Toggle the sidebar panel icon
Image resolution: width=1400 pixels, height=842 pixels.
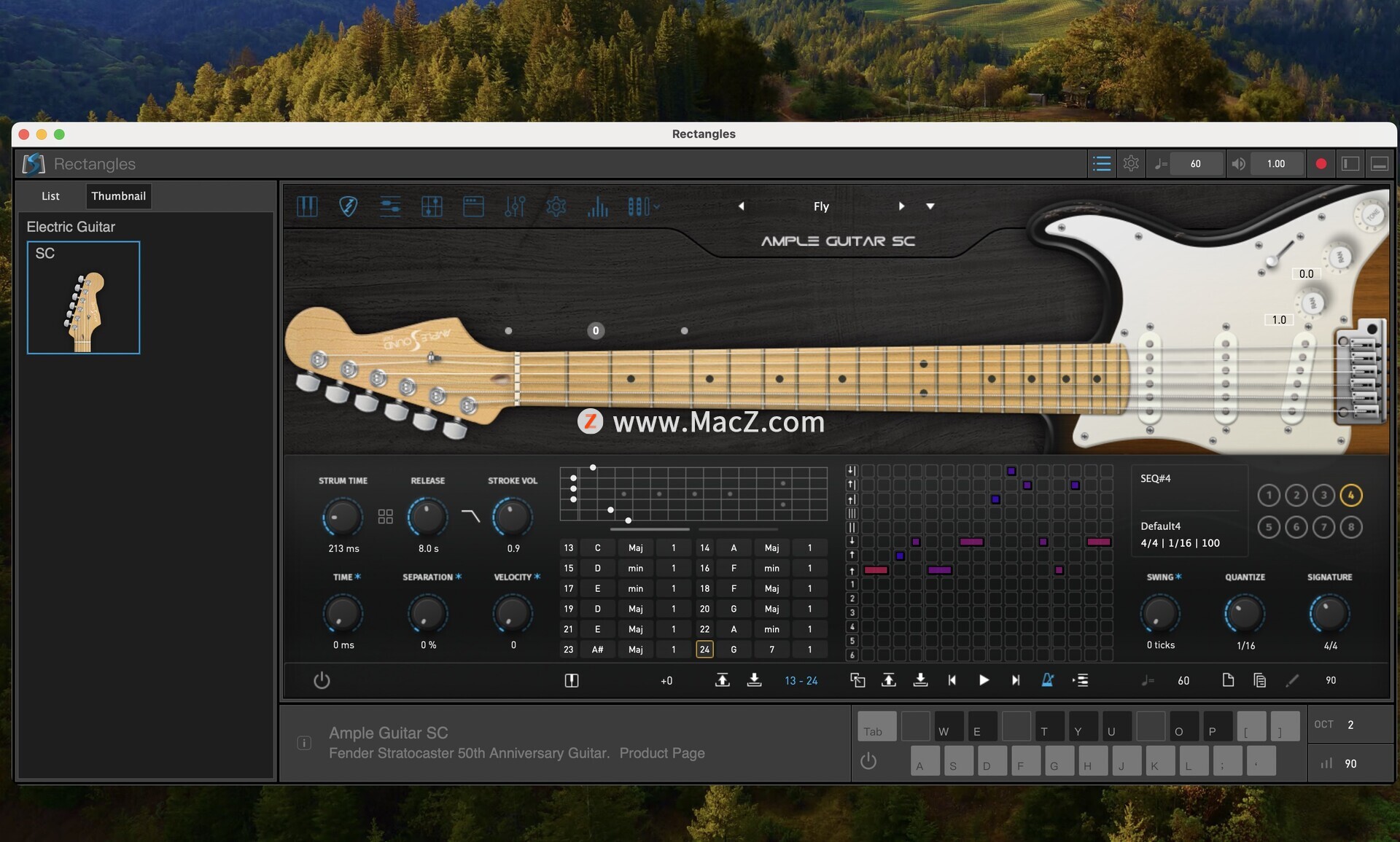1350,164
